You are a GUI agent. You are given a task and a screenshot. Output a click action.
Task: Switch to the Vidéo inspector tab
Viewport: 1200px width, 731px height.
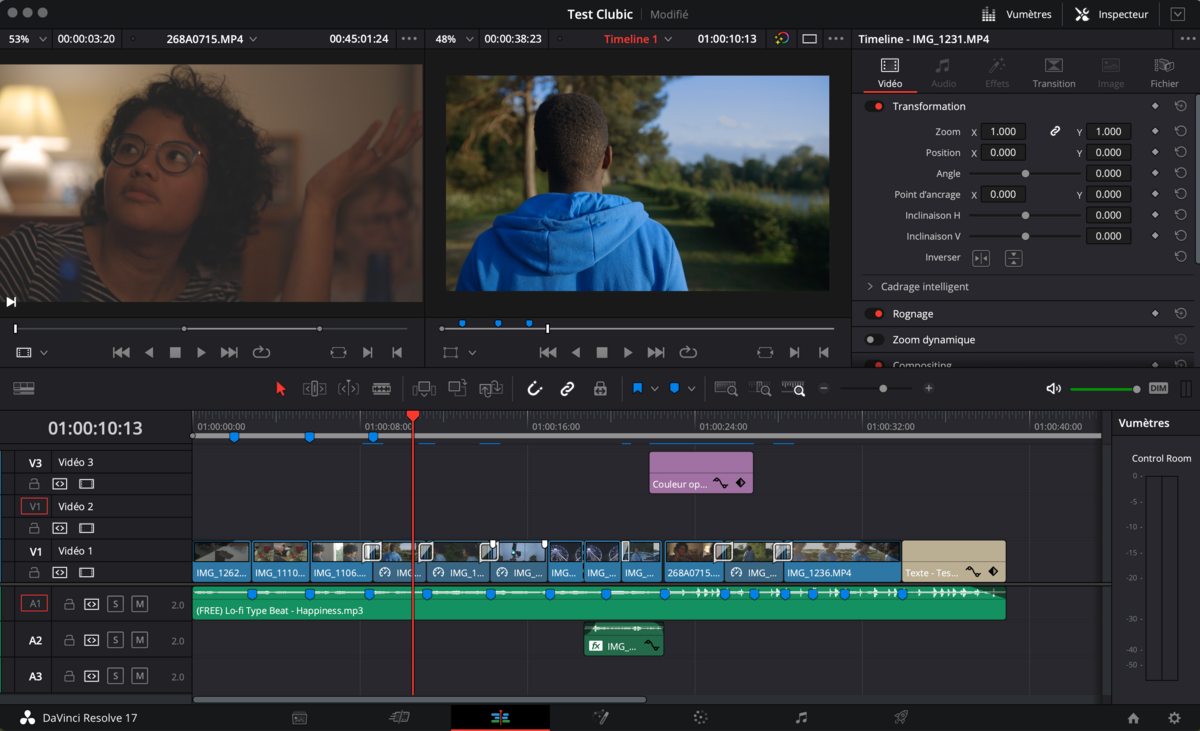click(x=890, y=73)
